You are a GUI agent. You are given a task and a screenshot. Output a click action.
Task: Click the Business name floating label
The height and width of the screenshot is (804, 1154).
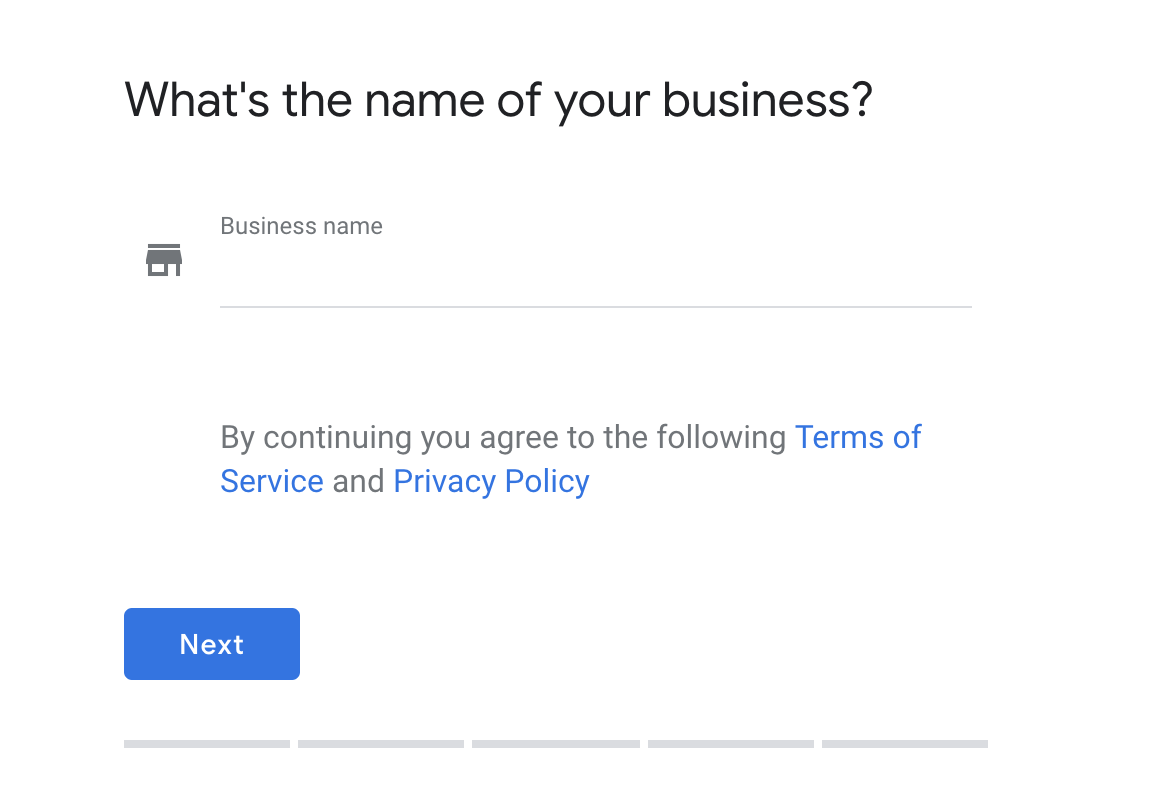point(301,226)
